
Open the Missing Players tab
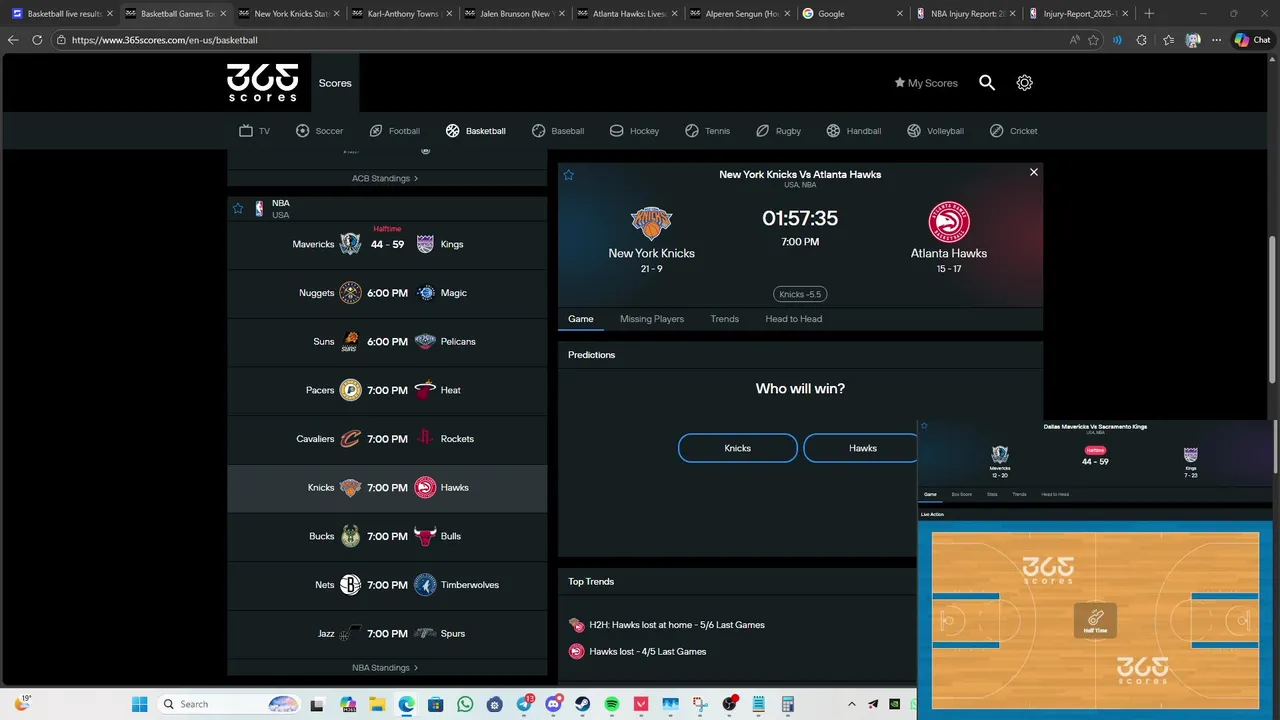tap(652, 319)
